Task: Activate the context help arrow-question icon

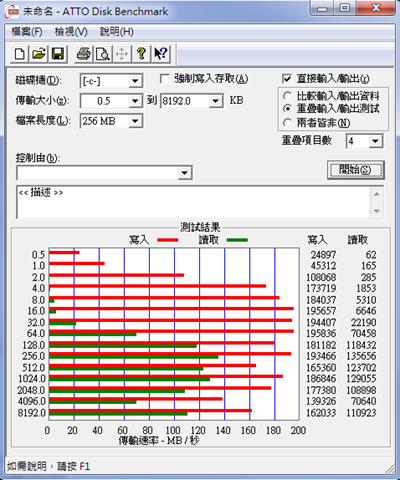Action: (161, 54)
